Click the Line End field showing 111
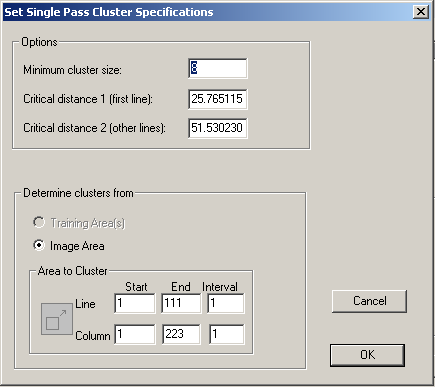 [181, 303]
